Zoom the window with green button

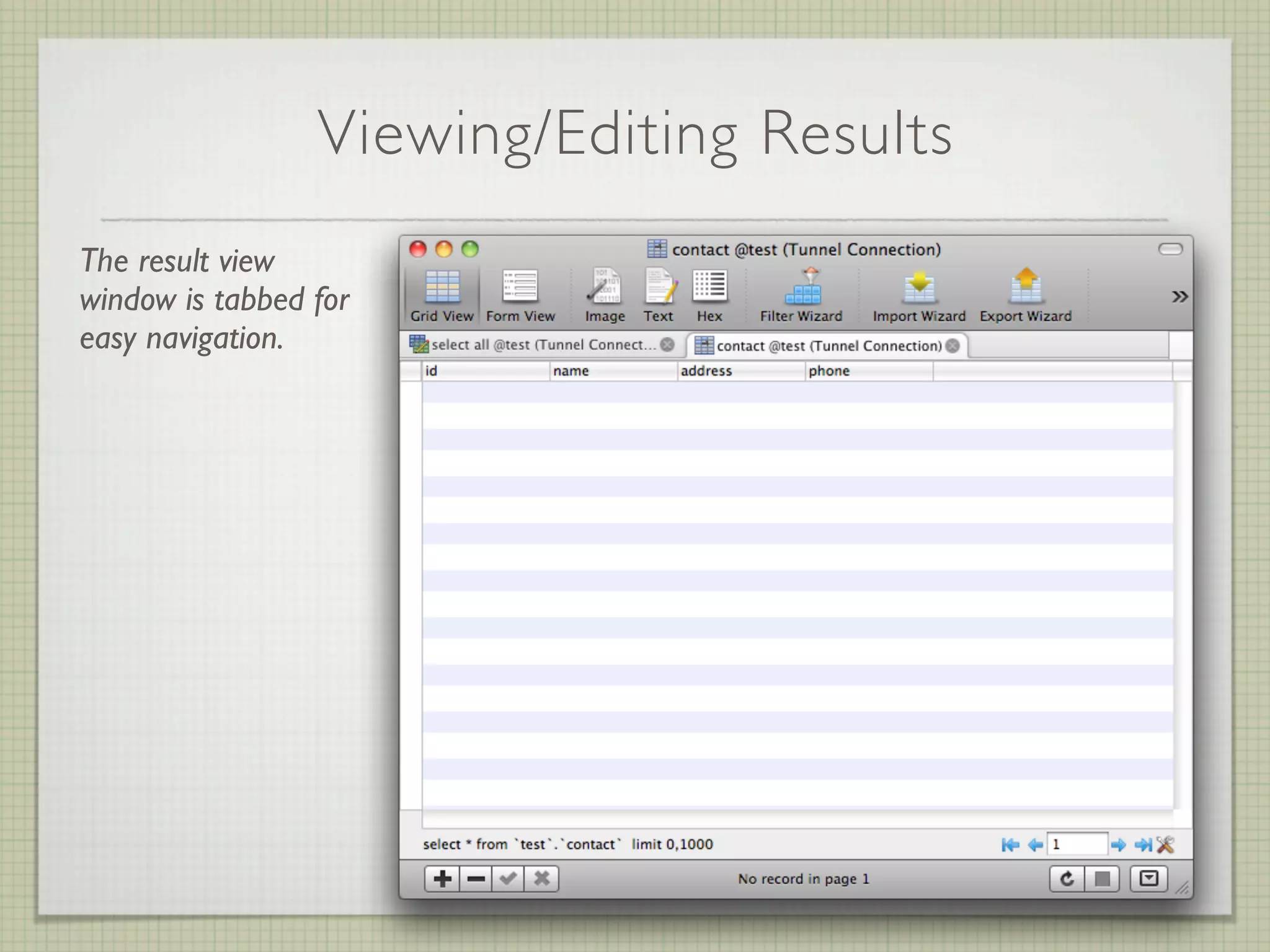point(470,249)
